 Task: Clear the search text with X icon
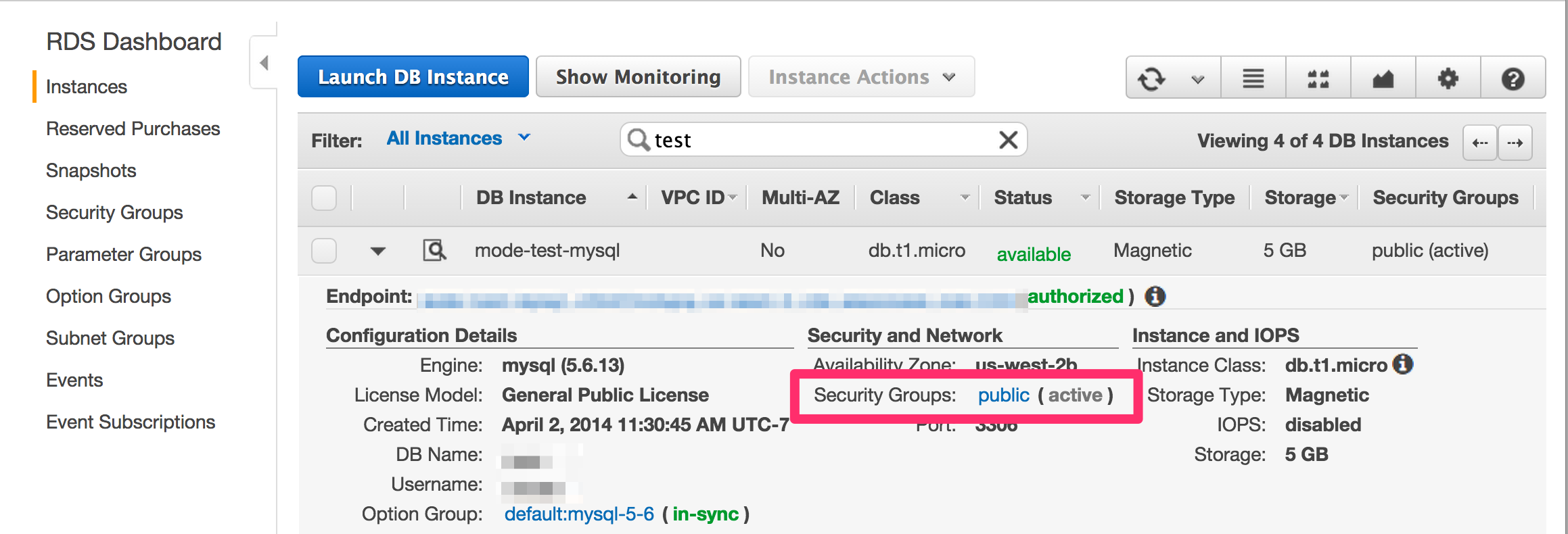tap(1008, 140)
